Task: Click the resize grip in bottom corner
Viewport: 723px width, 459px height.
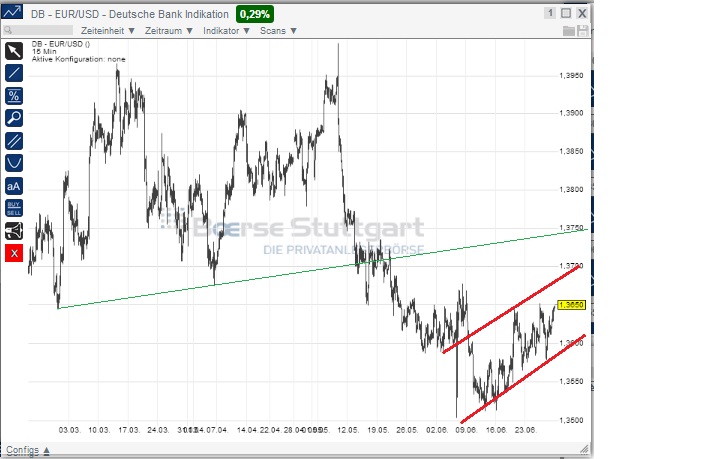Action: coord(584,448)
